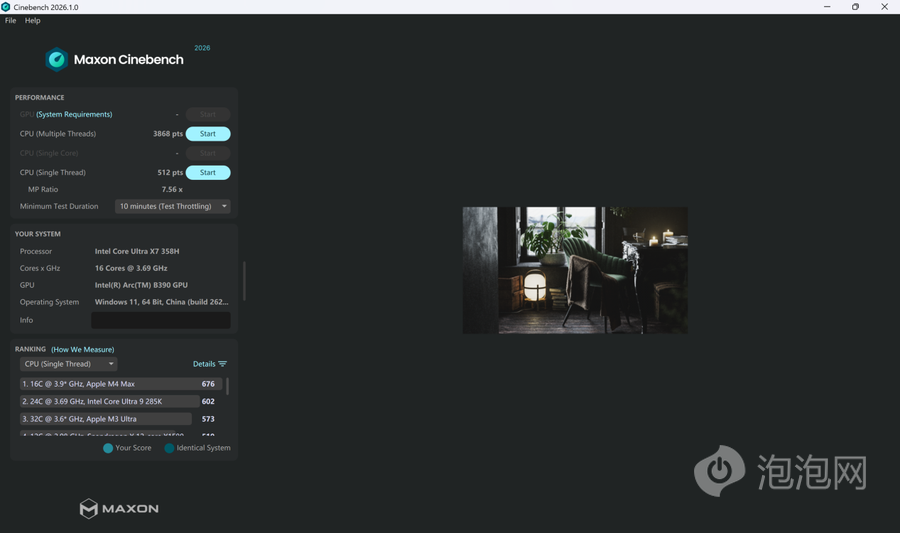The height and width of the screenshot is (533, 900).
Task: Click the Your Score legend circle
Action: pyautogui.click(x=108, y=448)
